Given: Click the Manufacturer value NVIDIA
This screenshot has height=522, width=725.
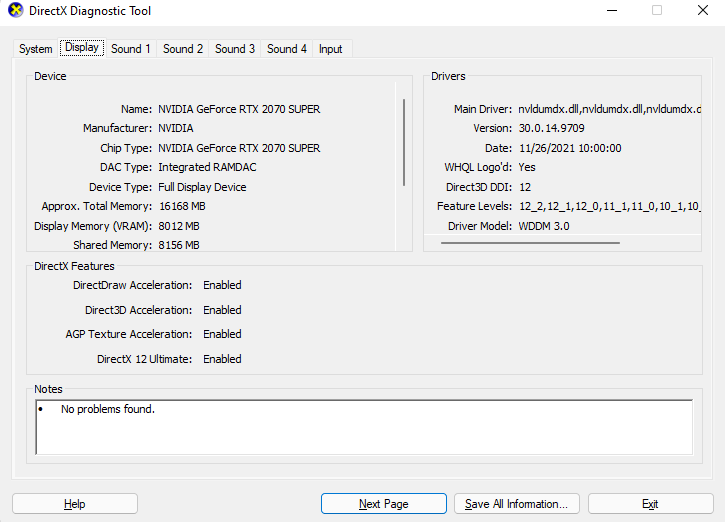Looking at the screenshot, I should coord(176,128).
